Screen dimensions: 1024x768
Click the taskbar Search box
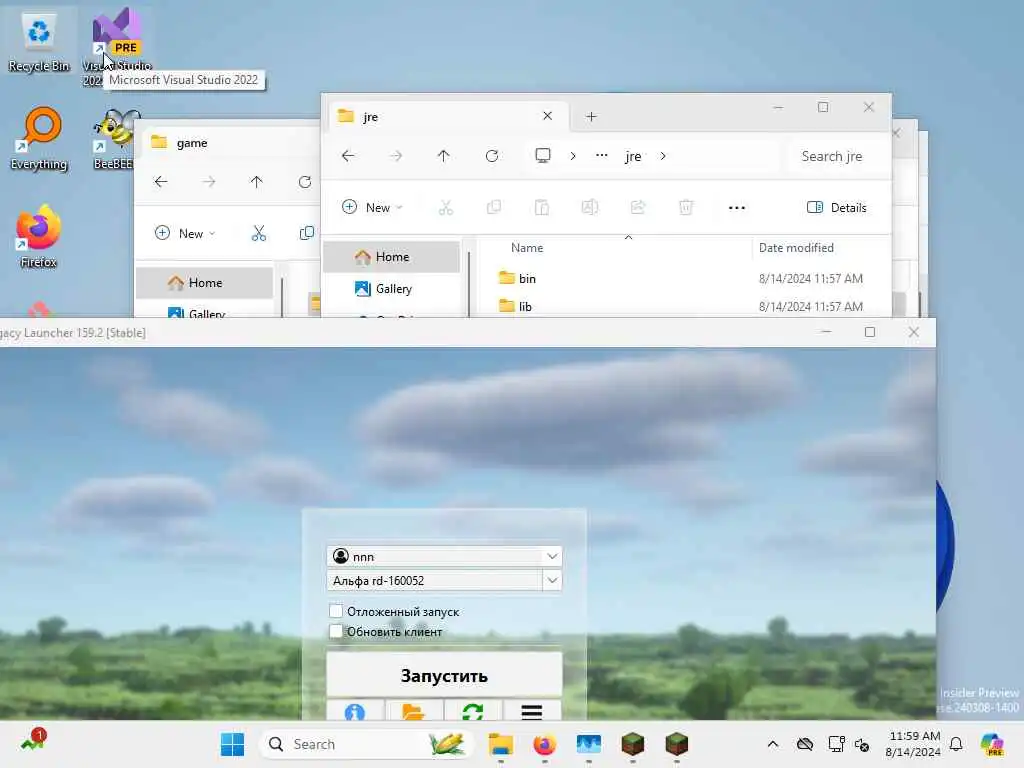[x=366, y=744]
